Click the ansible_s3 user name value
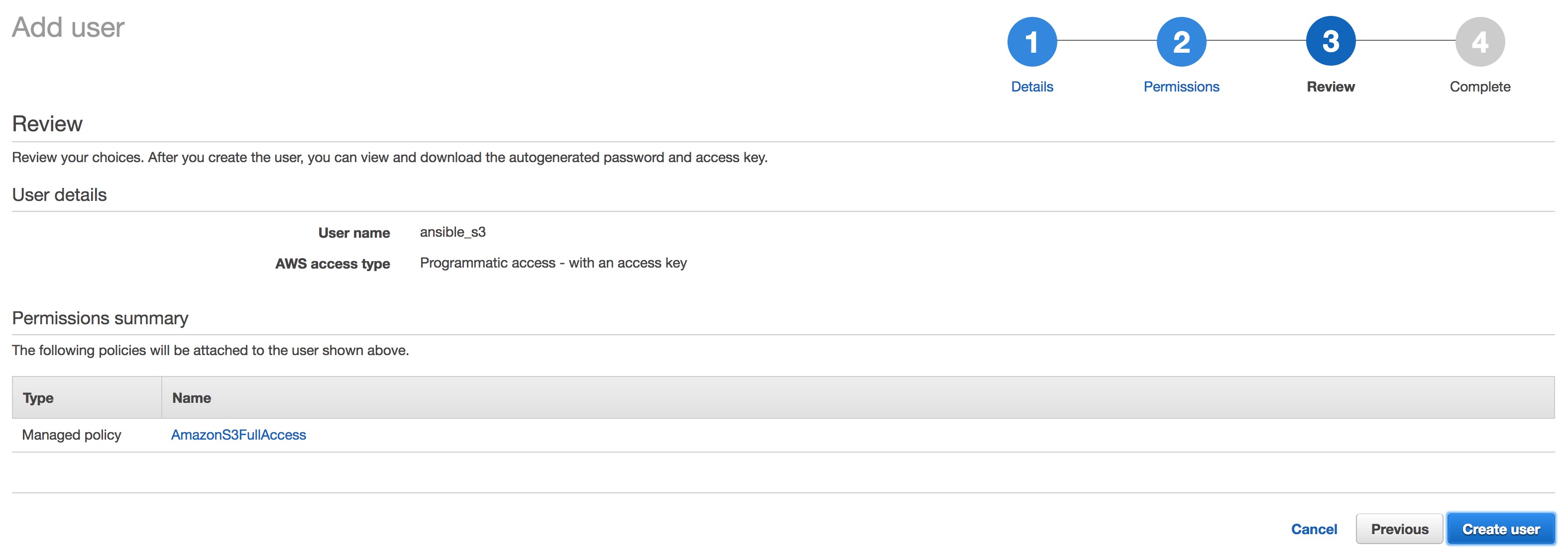The width and height of the screenshot is (1568, 560). pos(452,232)
